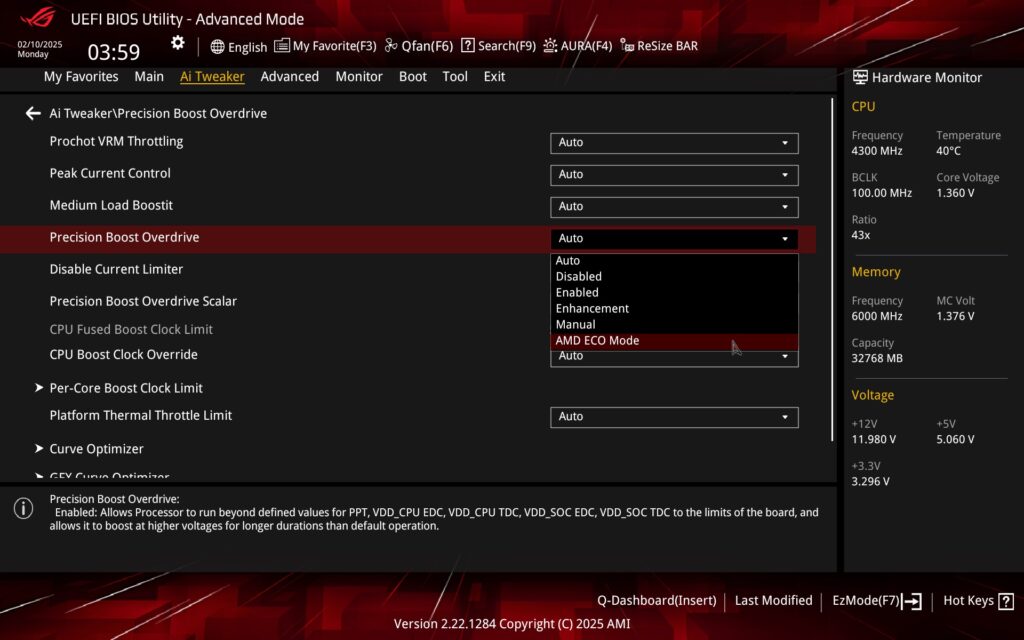1024x640 pixels.
Task: Expand the Curve Optimizer submenu
Action: [x=96, y=449]
